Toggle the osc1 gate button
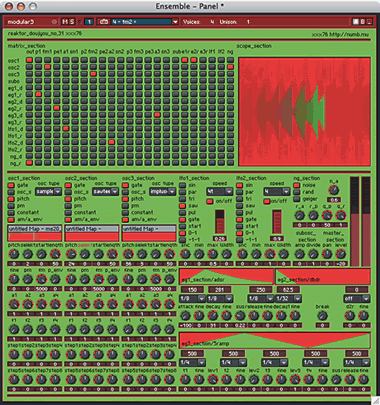 (11, 185)
